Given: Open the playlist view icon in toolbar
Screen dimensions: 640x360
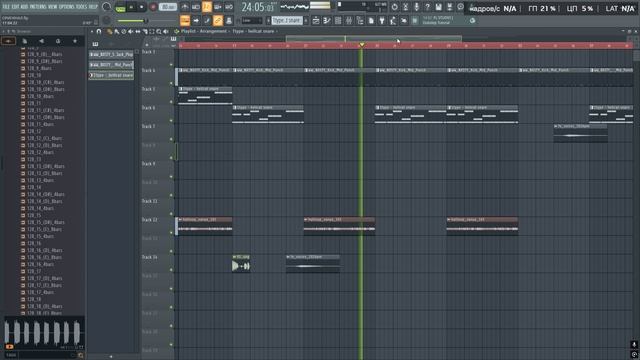Looking at the screenshot, I should 316,20.
